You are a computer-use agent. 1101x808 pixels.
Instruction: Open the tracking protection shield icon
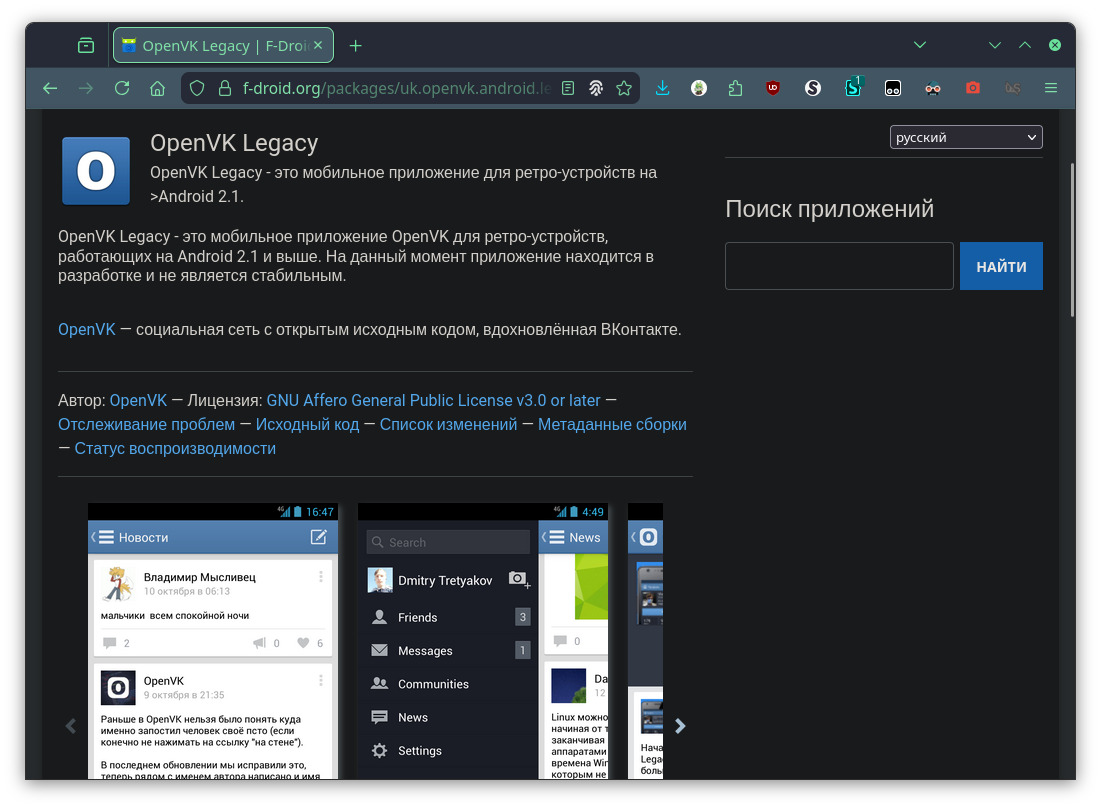click(x=197, y=88)
